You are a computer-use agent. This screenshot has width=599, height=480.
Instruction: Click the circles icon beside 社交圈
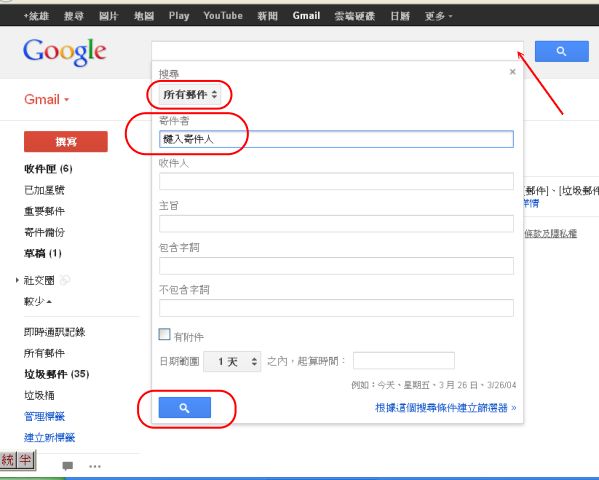65,280
